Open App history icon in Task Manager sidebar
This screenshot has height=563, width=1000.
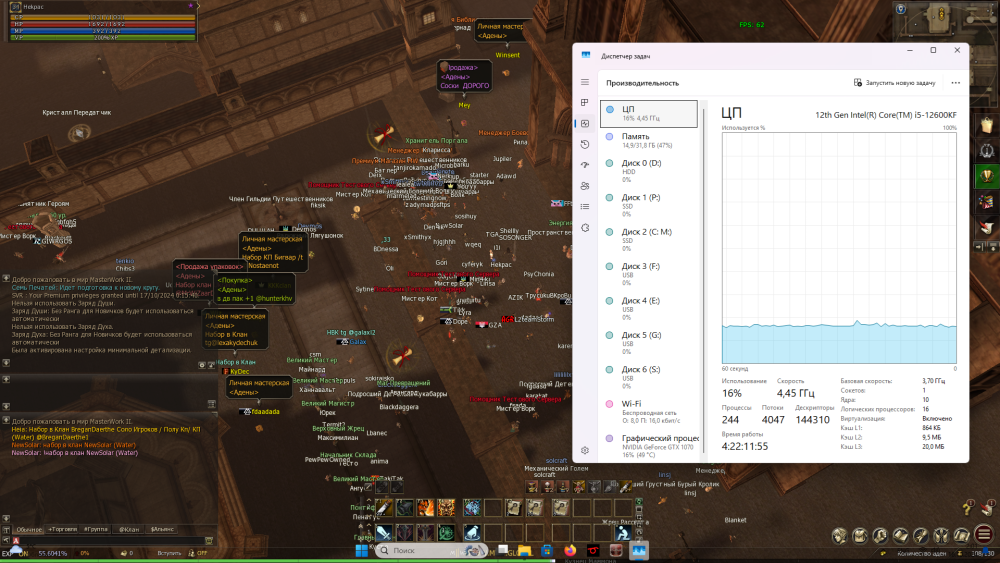[x=585, y=145]
